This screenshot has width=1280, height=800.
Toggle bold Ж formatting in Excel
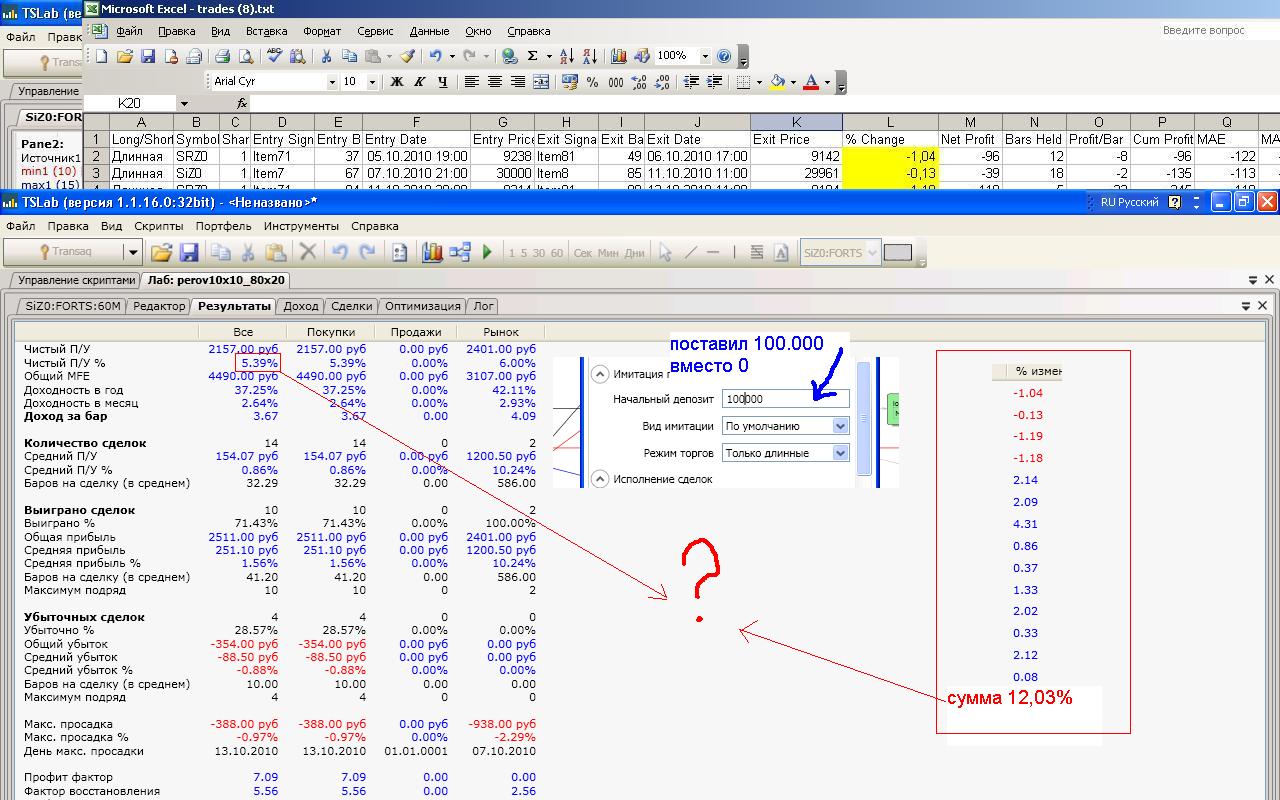[397, 82]
